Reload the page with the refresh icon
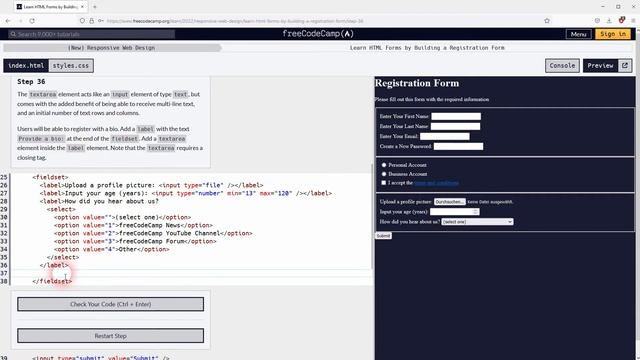The image size is (640, 360). click(x=32, y=21)
